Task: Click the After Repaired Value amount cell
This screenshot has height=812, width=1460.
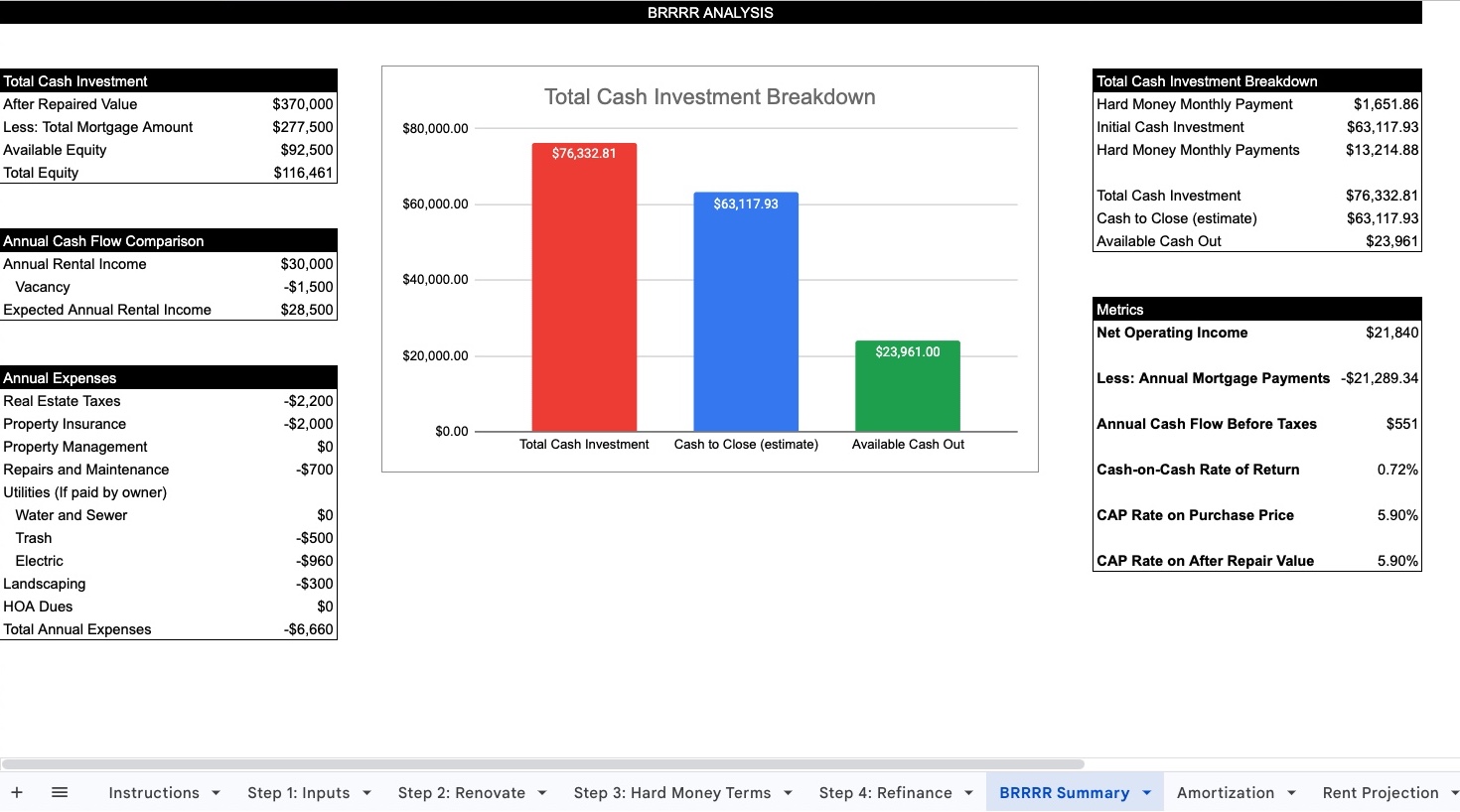Action: click(x=302, y=104)
